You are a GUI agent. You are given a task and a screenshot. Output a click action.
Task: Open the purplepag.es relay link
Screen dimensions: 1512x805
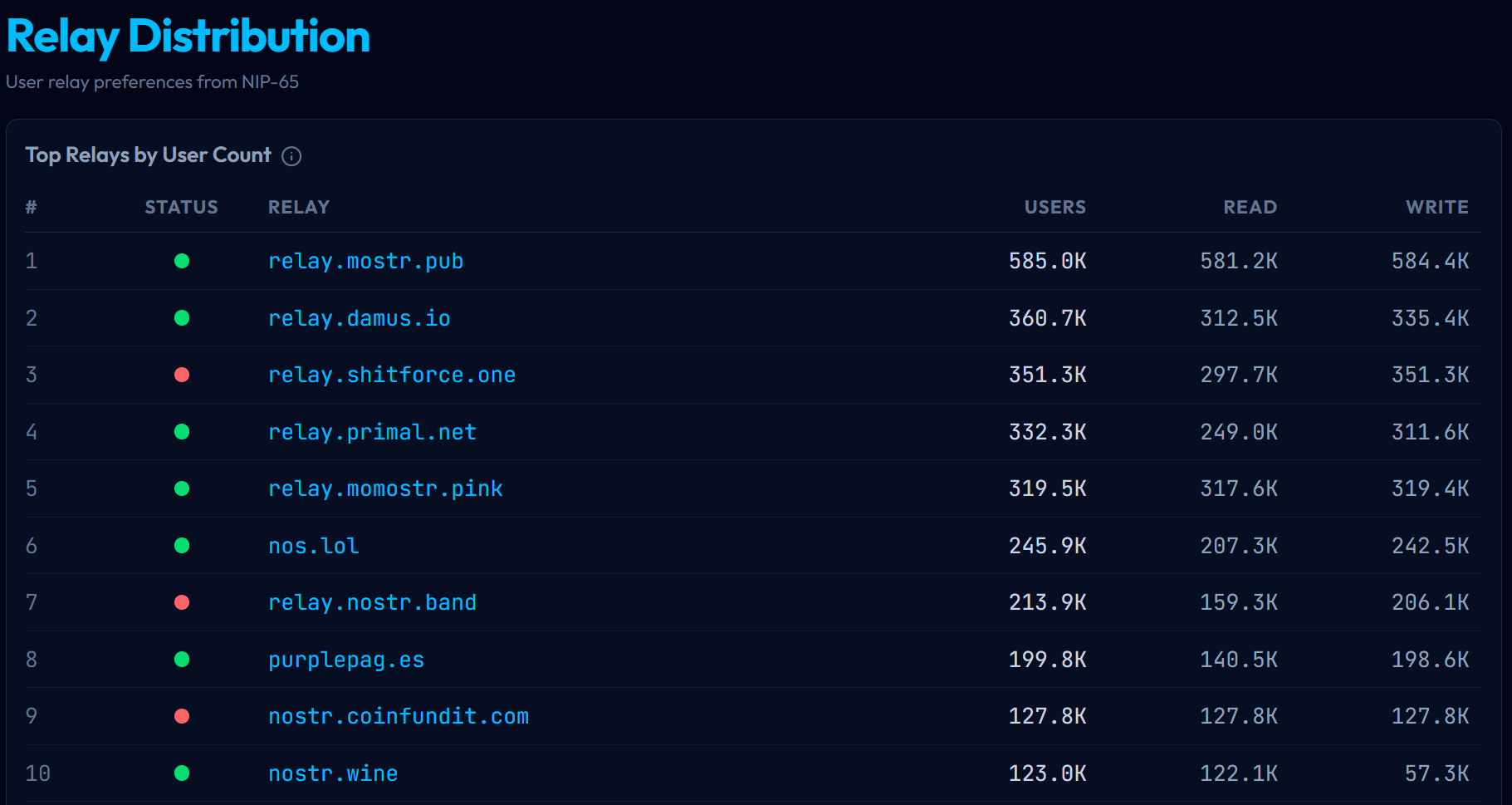(346, 660)
